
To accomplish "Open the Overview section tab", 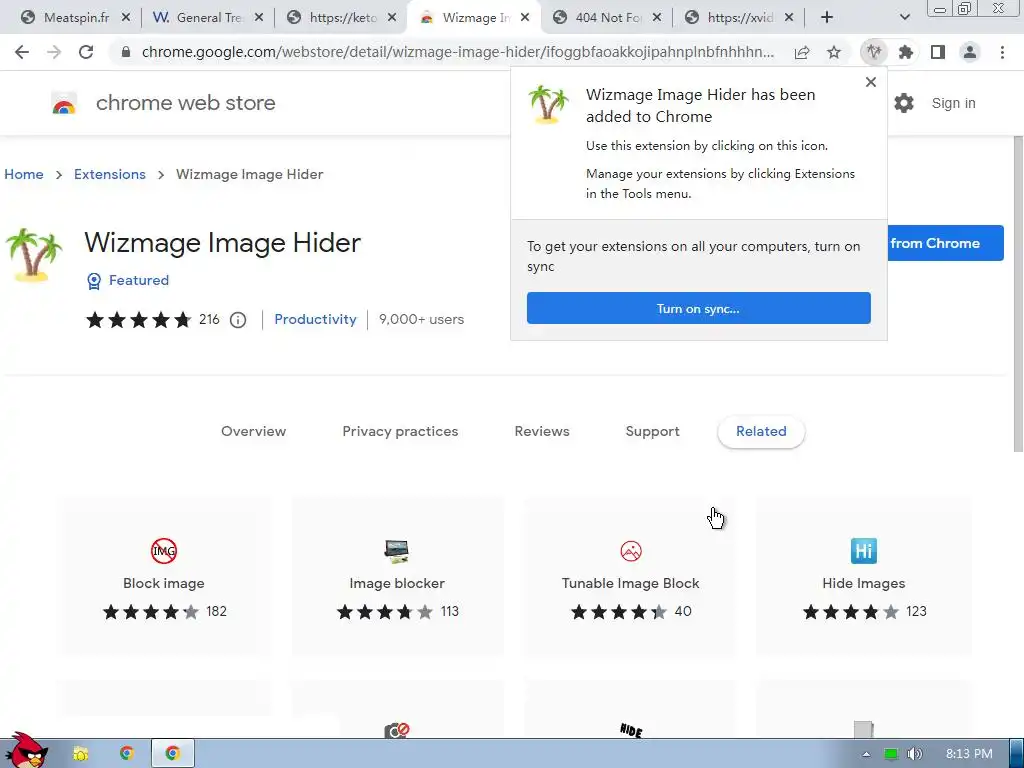I will tap(253, 432).
